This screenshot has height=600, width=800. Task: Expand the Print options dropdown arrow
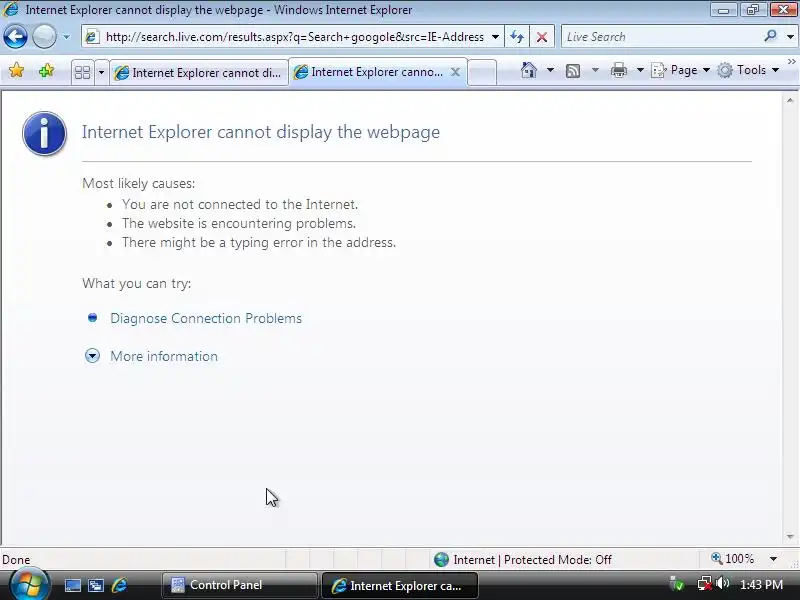(x=640, y=70)
